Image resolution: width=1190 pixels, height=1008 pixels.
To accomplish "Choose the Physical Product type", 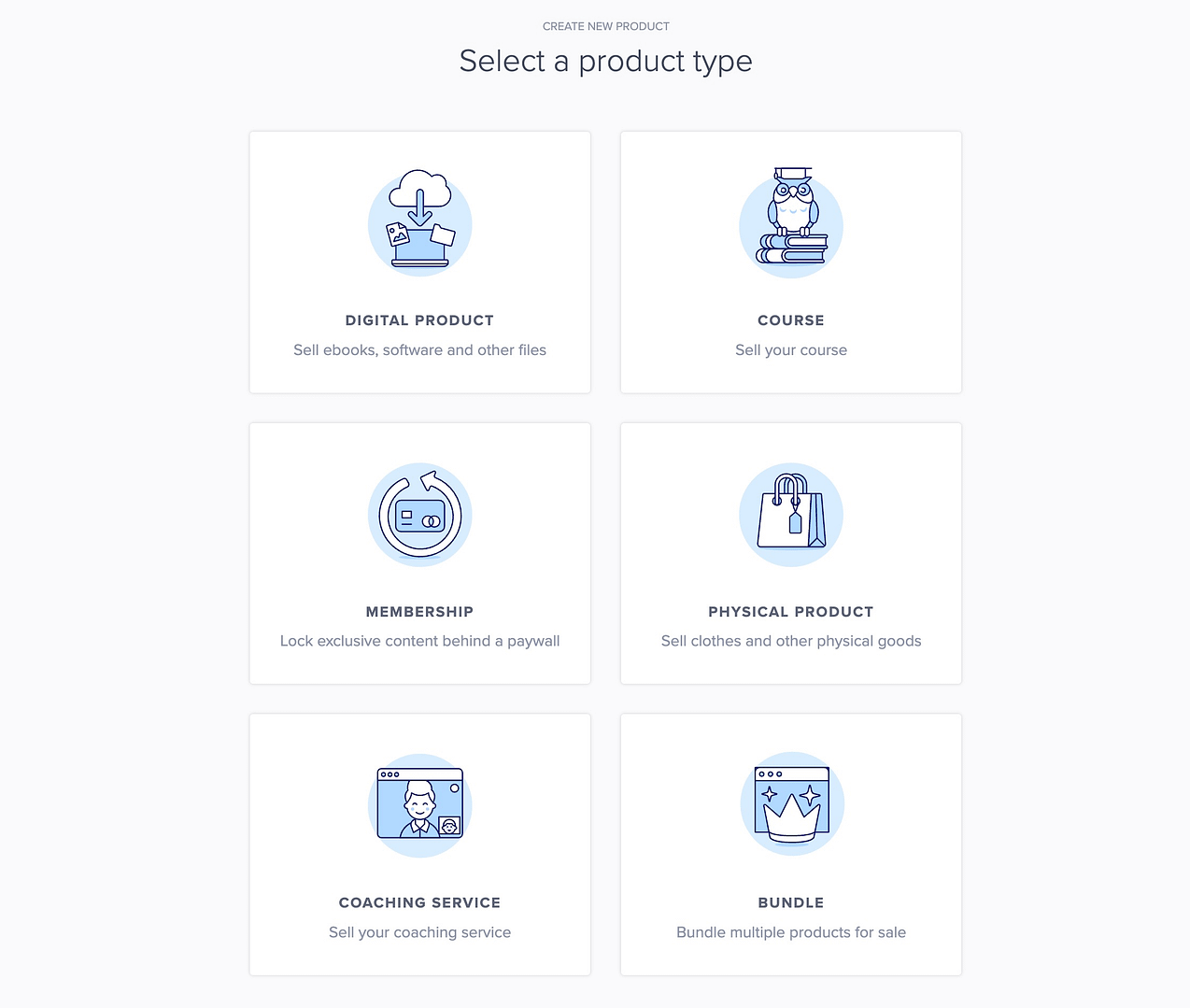I will pos(791,552).
